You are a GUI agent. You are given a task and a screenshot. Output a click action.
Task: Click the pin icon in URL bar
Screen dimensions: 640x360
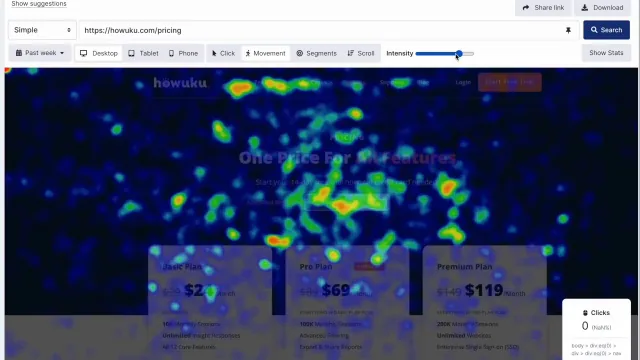568,30
